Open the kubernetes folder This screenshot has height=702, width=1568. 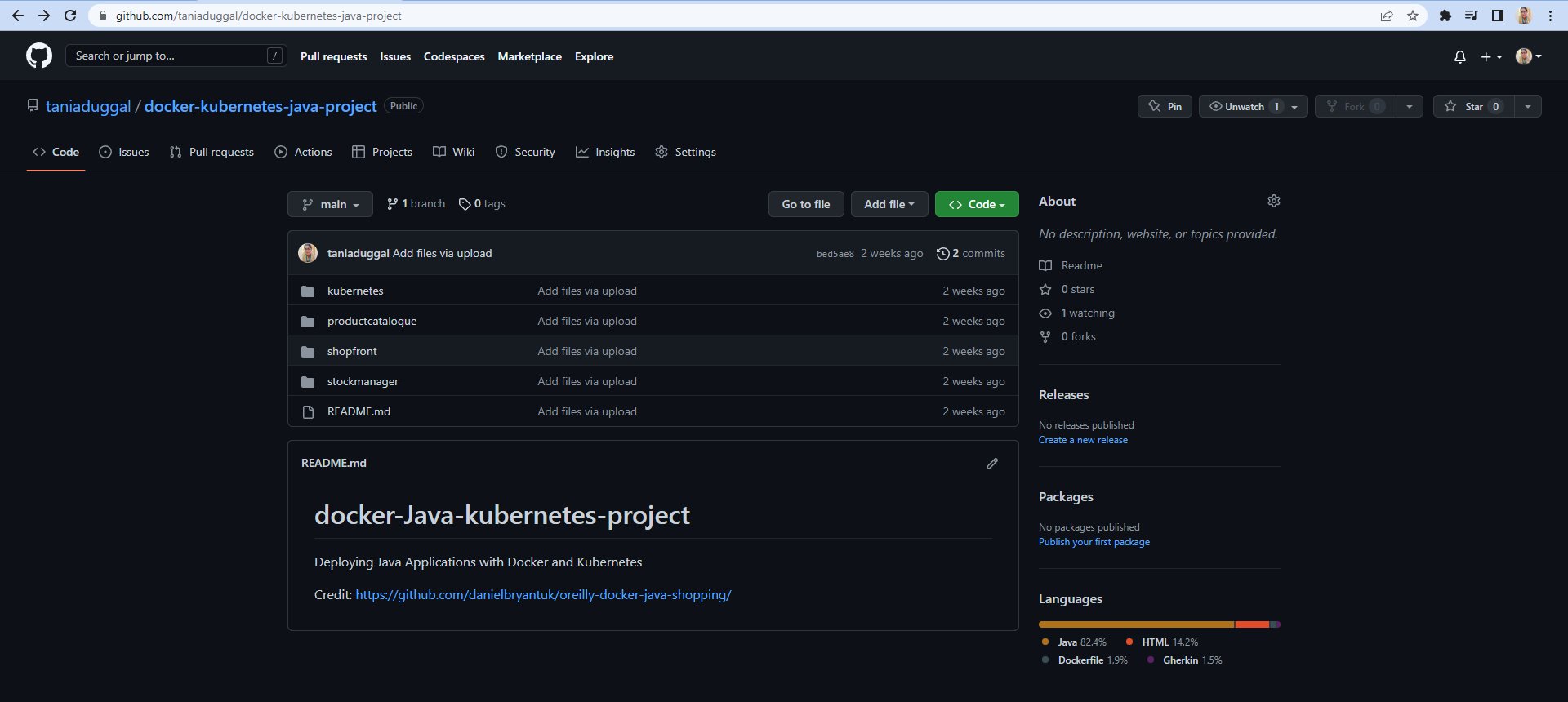click(x=355, y=291)
